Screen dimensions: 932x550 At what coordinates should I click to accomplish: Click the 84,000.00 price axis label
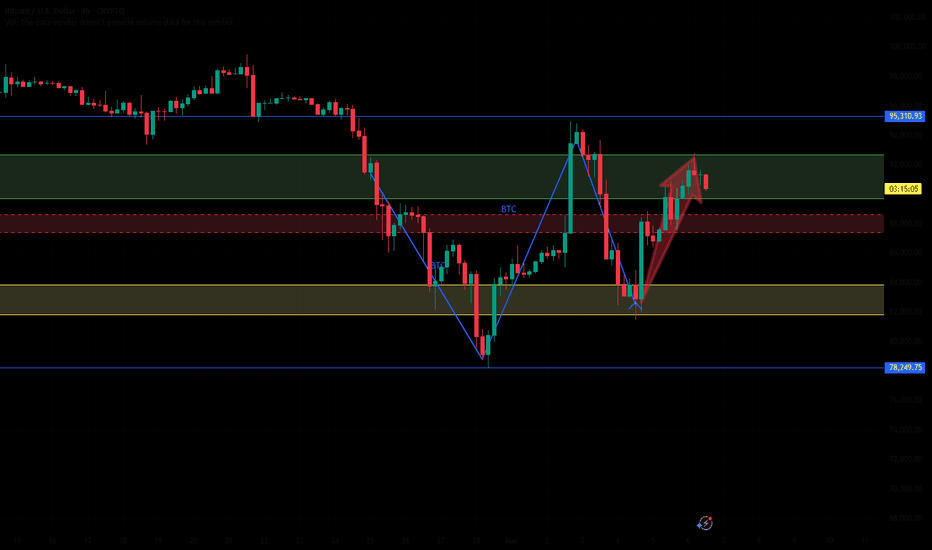click(907, 282)
